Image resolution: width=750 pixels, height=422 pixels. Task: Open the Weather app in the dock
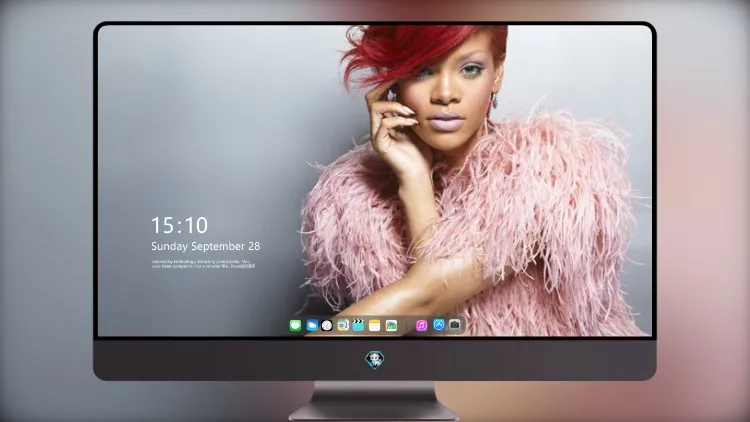(312, 325)
